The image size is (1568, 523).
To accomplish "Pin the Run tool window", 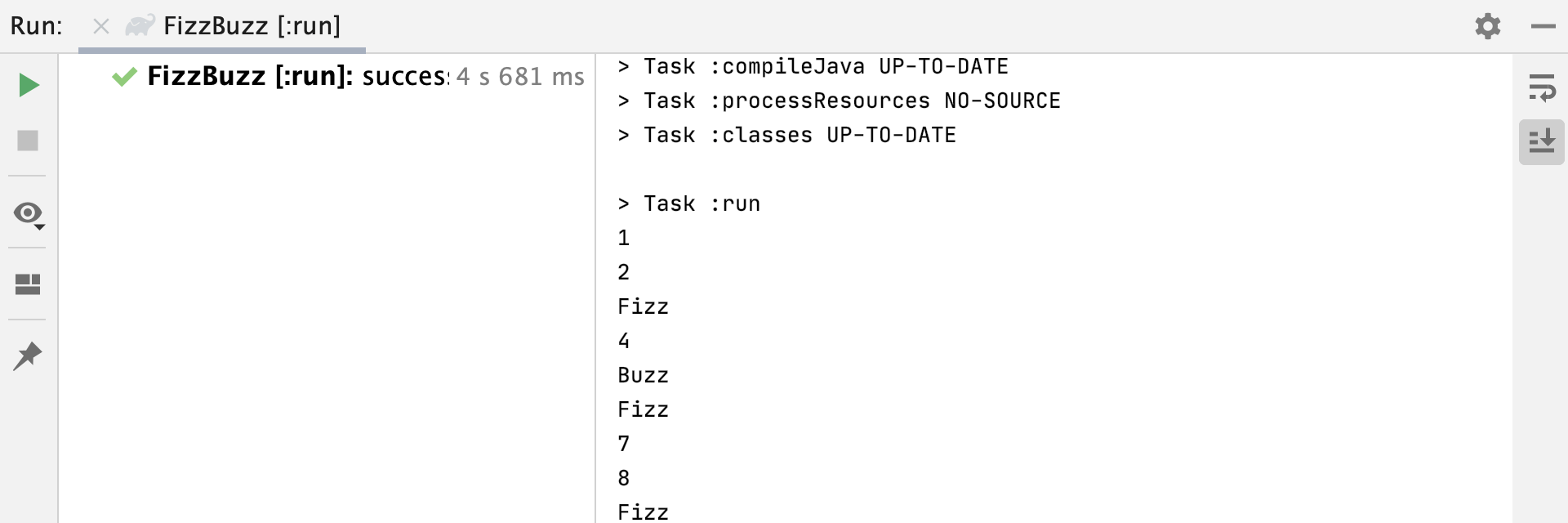I will (28, 355).
